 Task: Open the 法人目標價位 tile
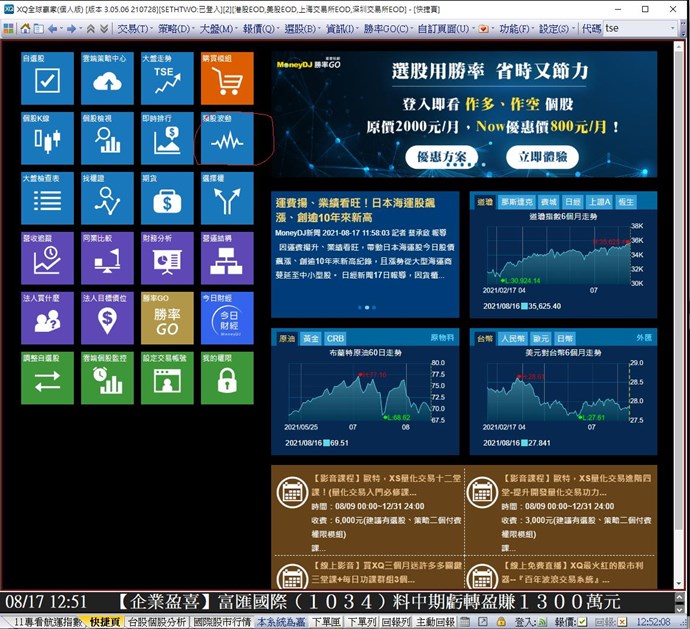click(107, 318)
